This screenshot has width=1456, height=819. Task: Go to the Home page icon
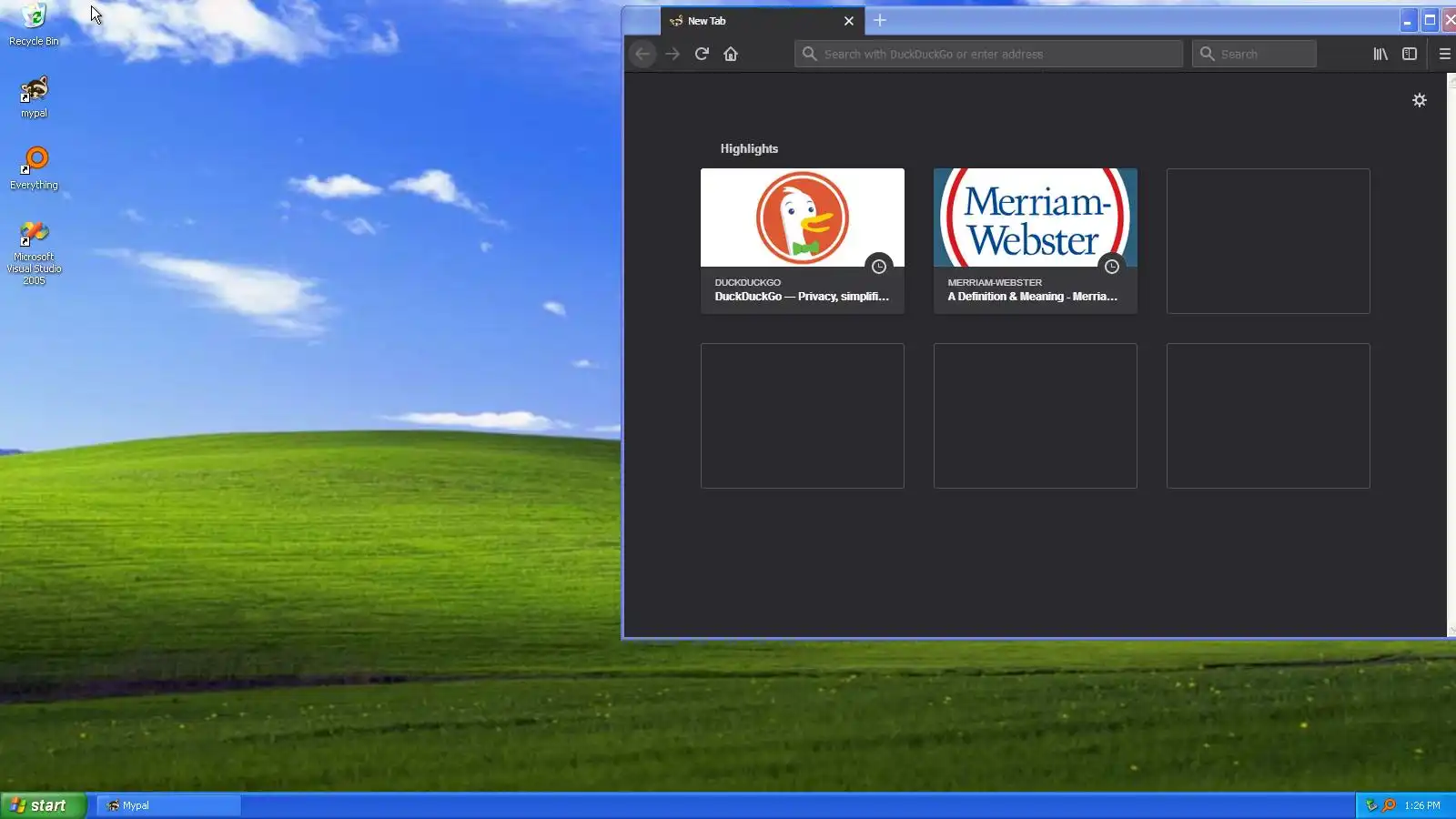click(x=731, y=54)
